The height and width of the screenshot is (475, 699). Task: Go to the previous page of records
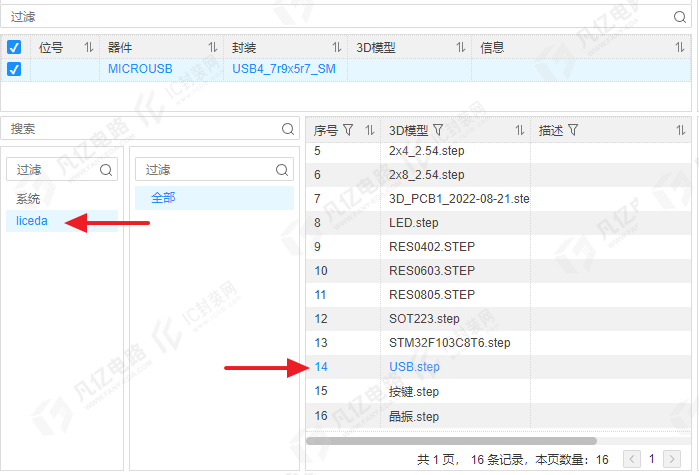(632, 459)
